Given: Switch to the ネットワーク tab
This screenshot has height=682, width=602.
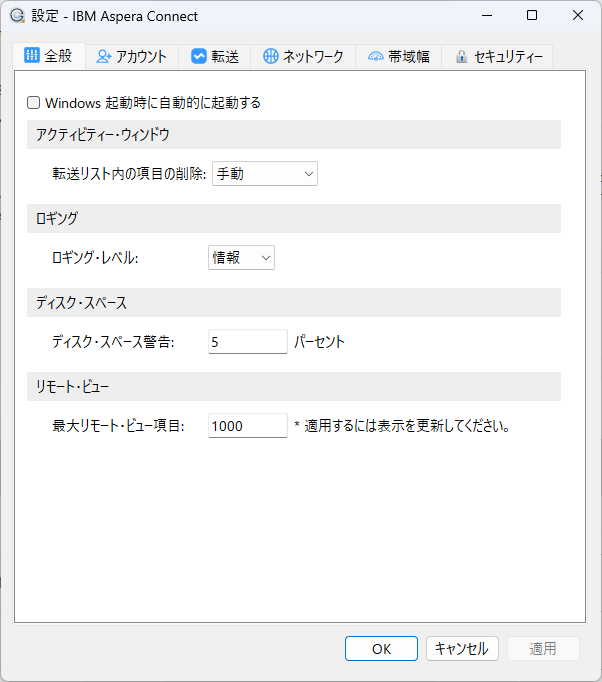Looking at the screenshot, I should click(x=303, y=57).
